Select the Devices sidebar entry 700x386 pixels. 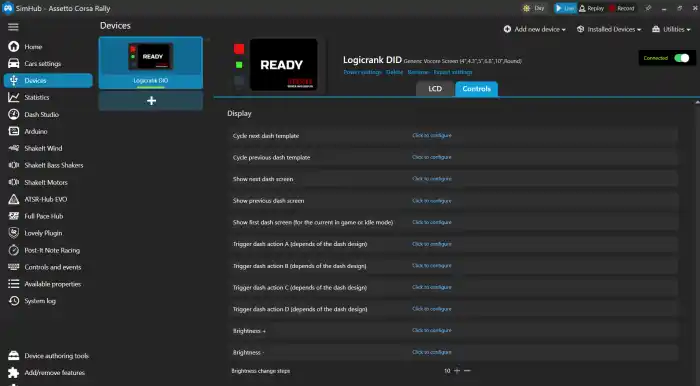(x=48, y=80)
